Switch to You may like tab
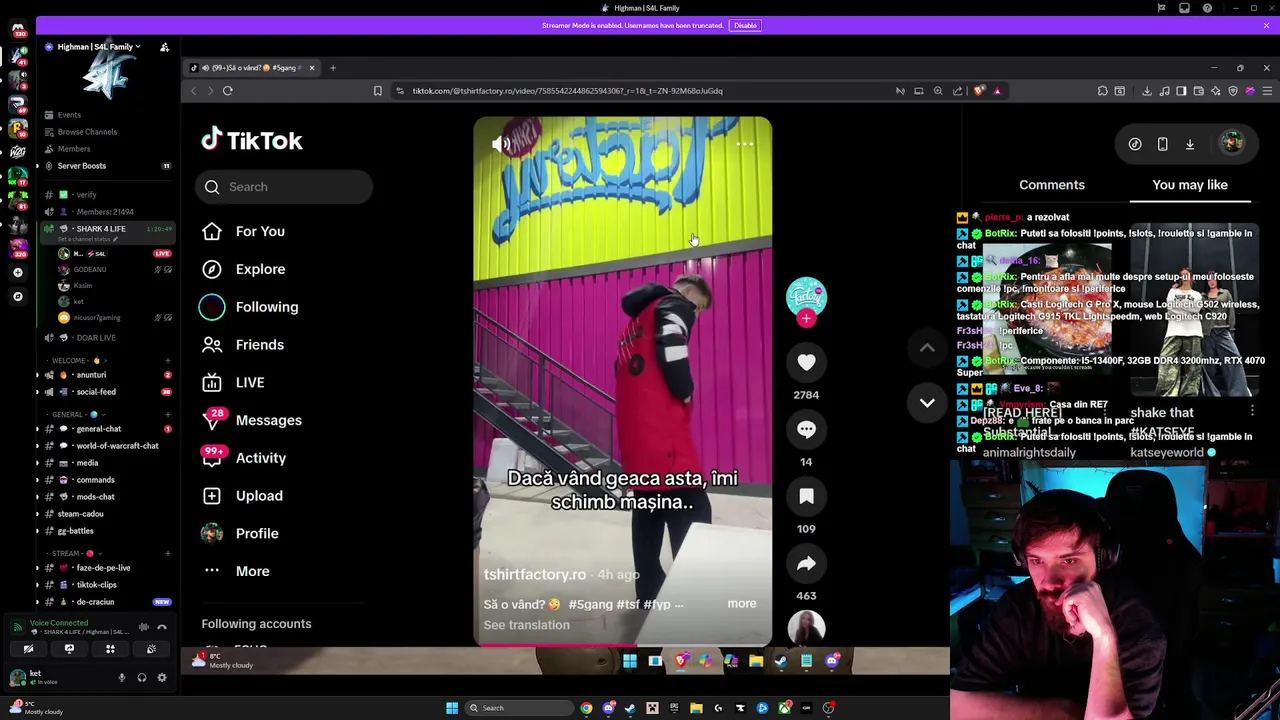Image resolution: width=1280 pixels, height=720 pixels. click(1190, 185)
